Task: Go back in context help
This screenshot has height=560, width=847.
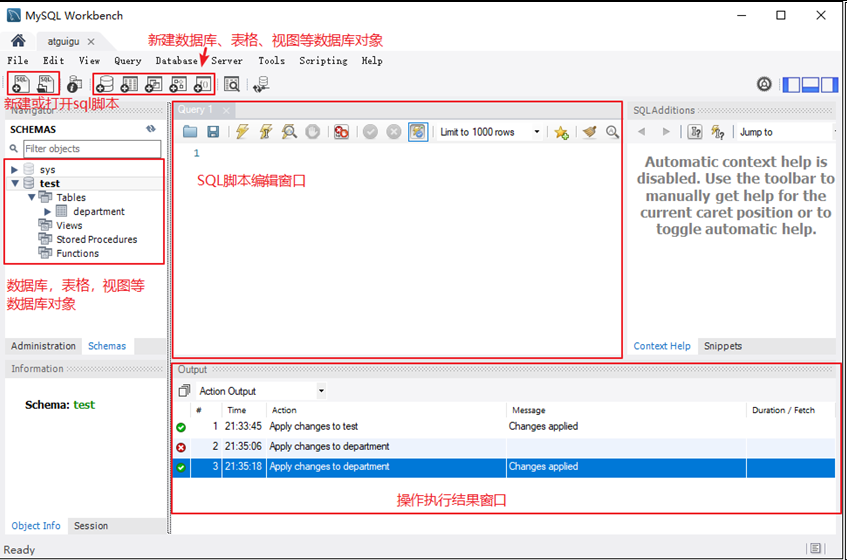Action: point(642,131)
